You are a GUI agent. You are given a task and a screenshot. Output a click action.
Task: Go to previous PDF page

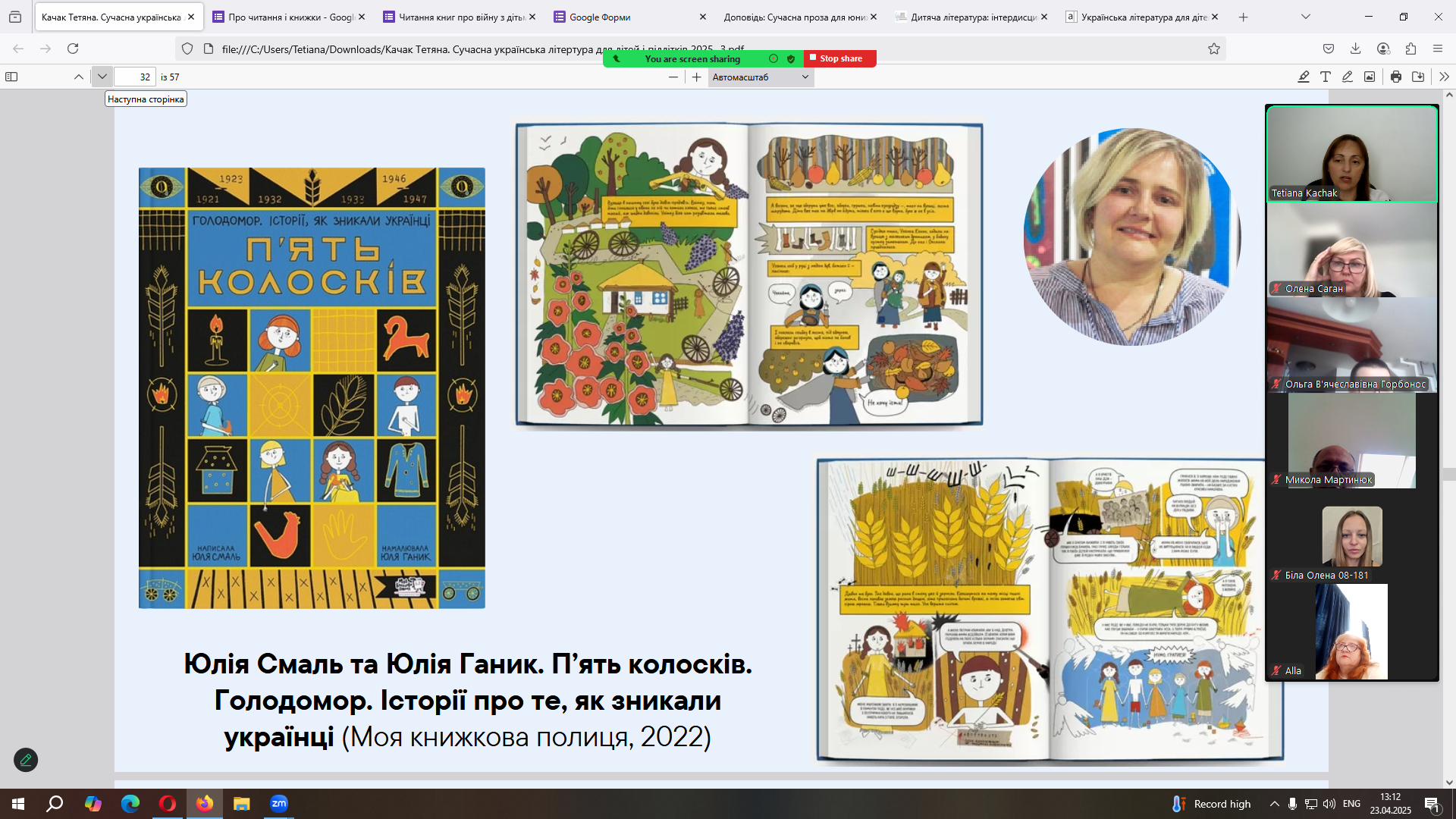click(x=79, y=77)
